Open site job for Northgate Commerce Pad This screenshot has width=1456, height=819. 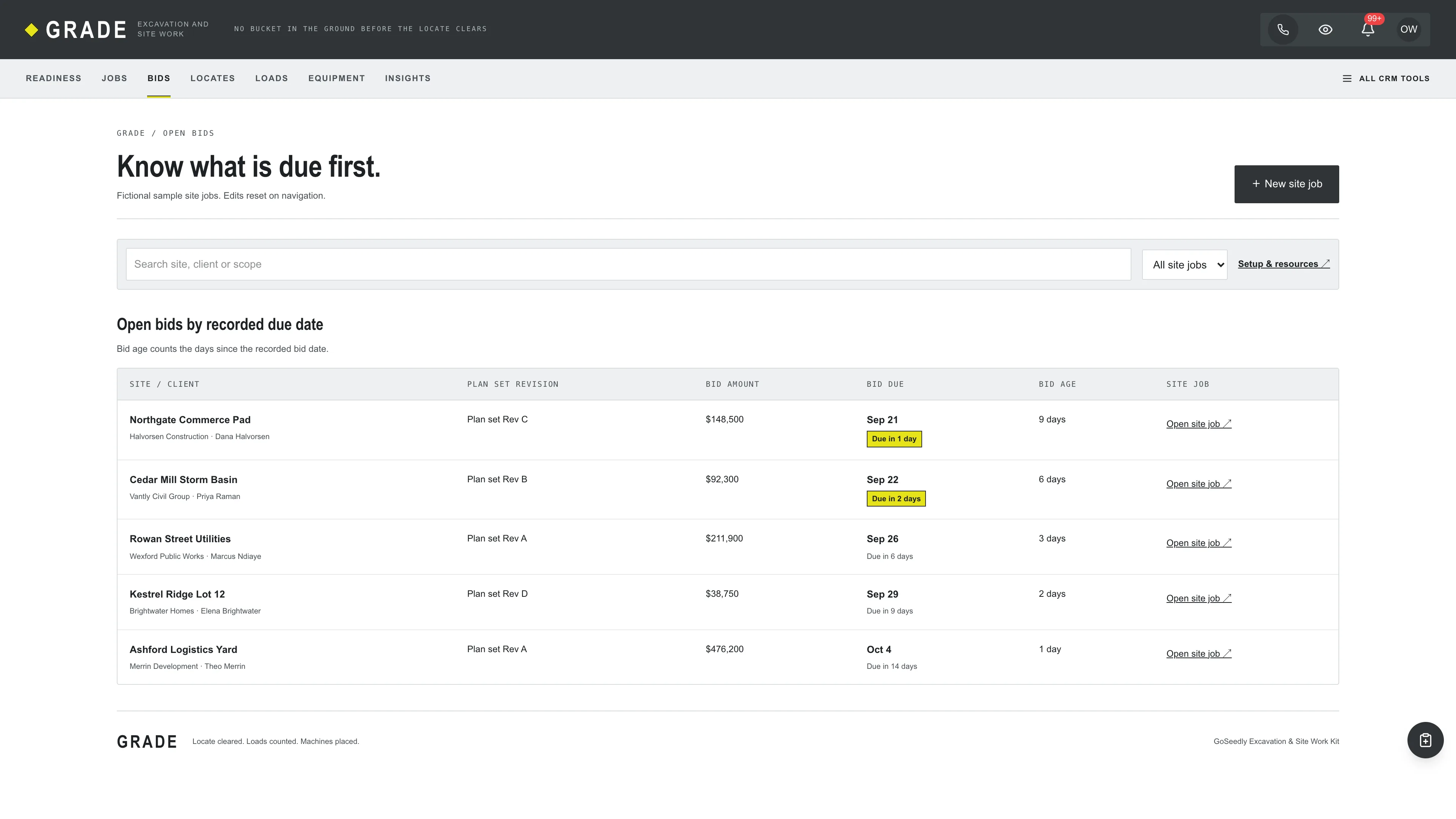click(1199, 424)
